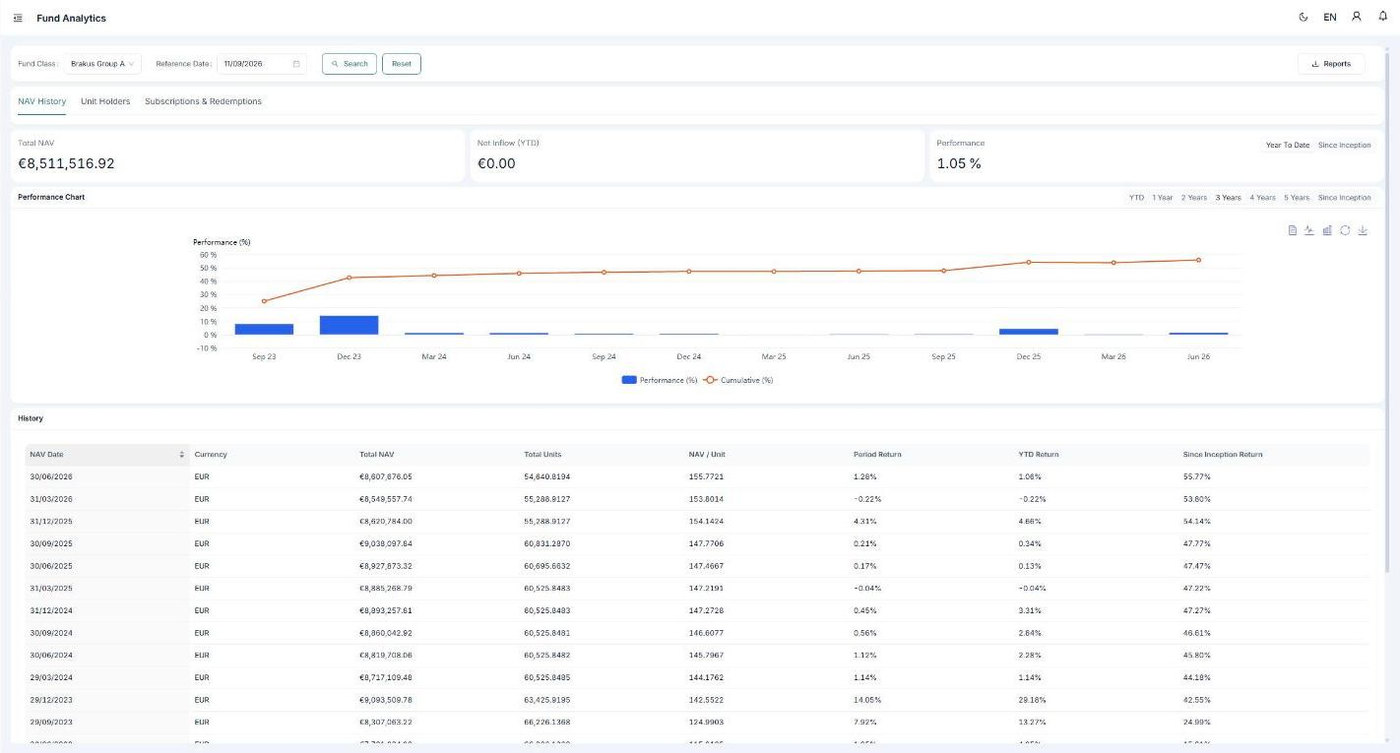Open notifications bell icon
Screen dimensions: 1400x753
pos(1383,17)
